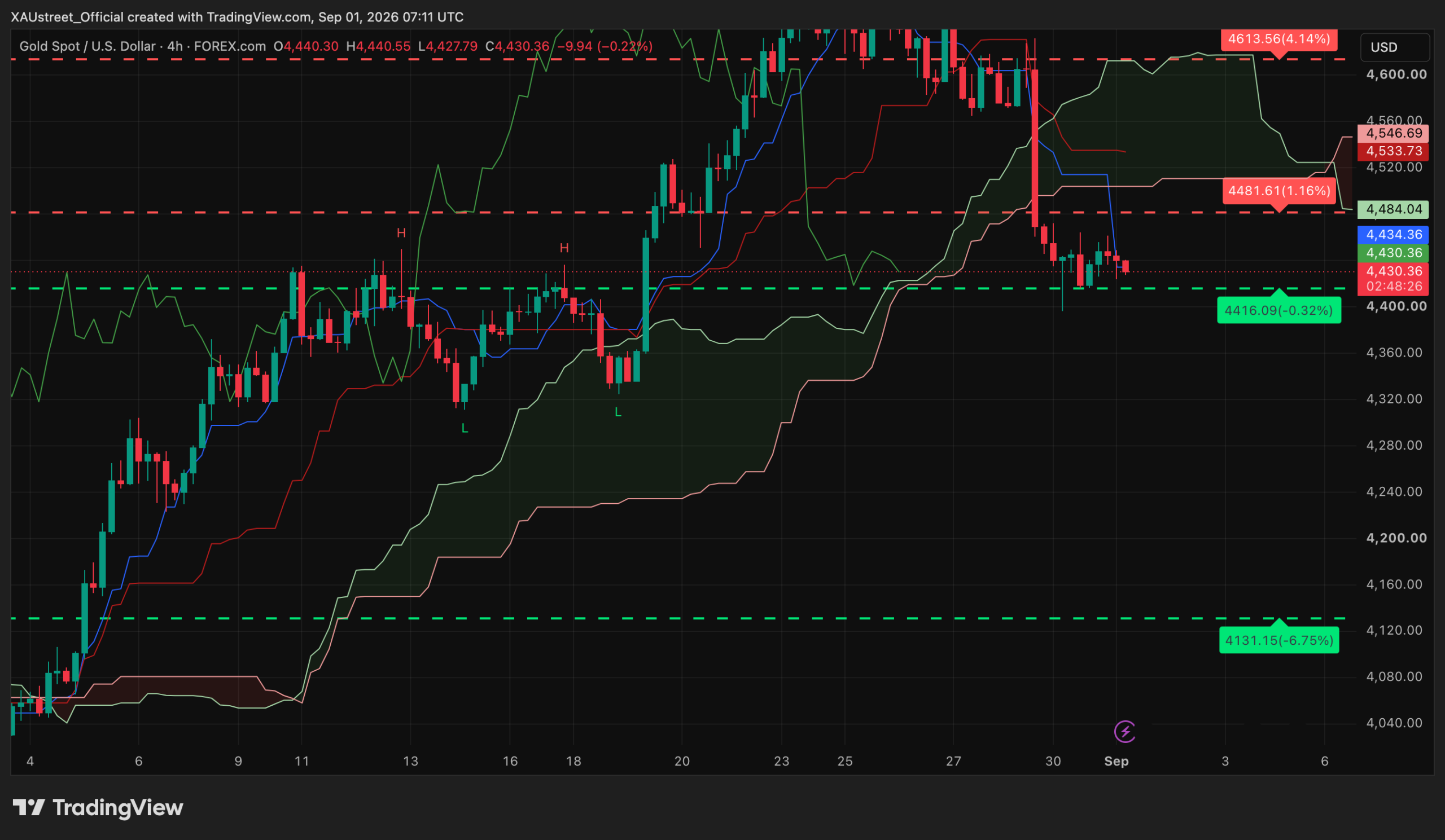Click the 4,400.00 price axis label
This screenshot has width=1445, height=840.
click(x=1396, y=306)
